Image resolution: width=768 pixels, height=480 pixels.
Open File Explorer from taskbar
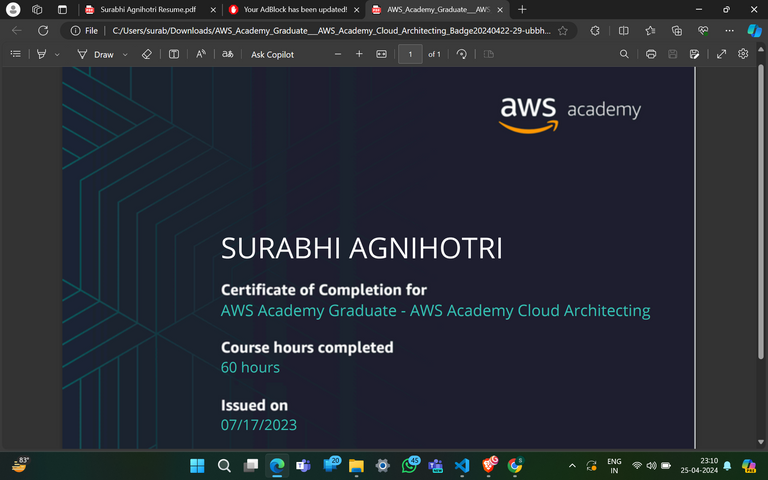[356, 465]
